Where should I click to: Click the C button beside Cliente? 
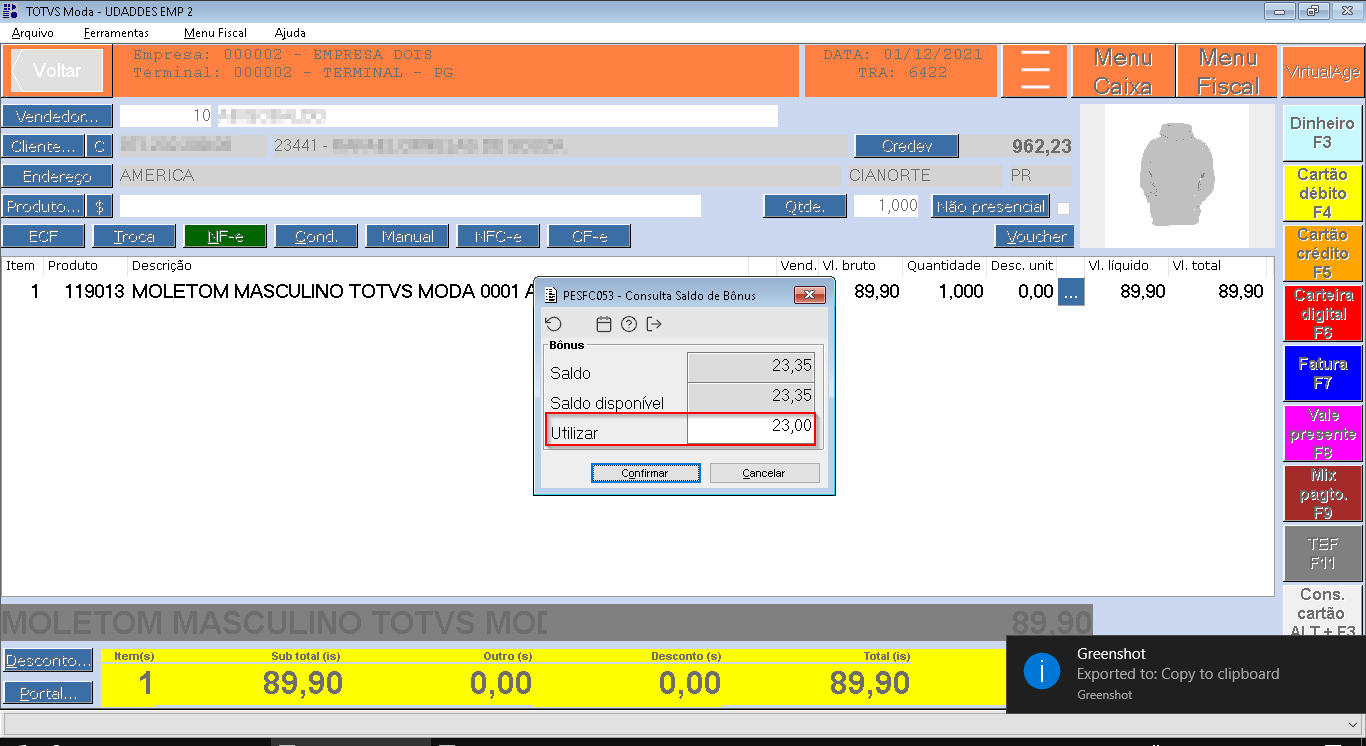99,146
